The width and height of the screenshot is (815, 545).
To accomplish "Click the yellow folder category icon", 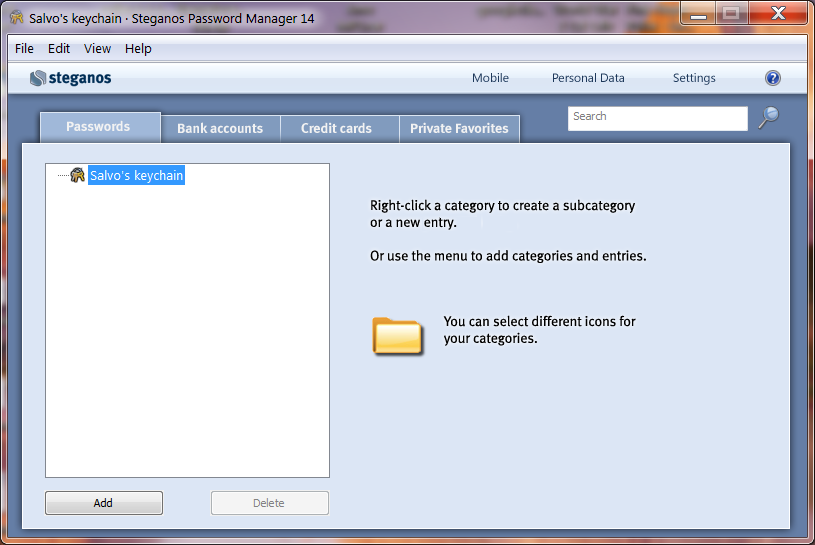I will pos(397,336).
